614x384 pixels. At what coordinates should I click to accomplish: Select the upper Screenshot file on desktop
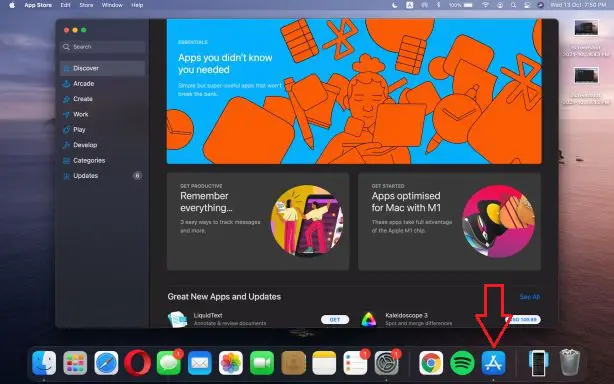(586, 38)
